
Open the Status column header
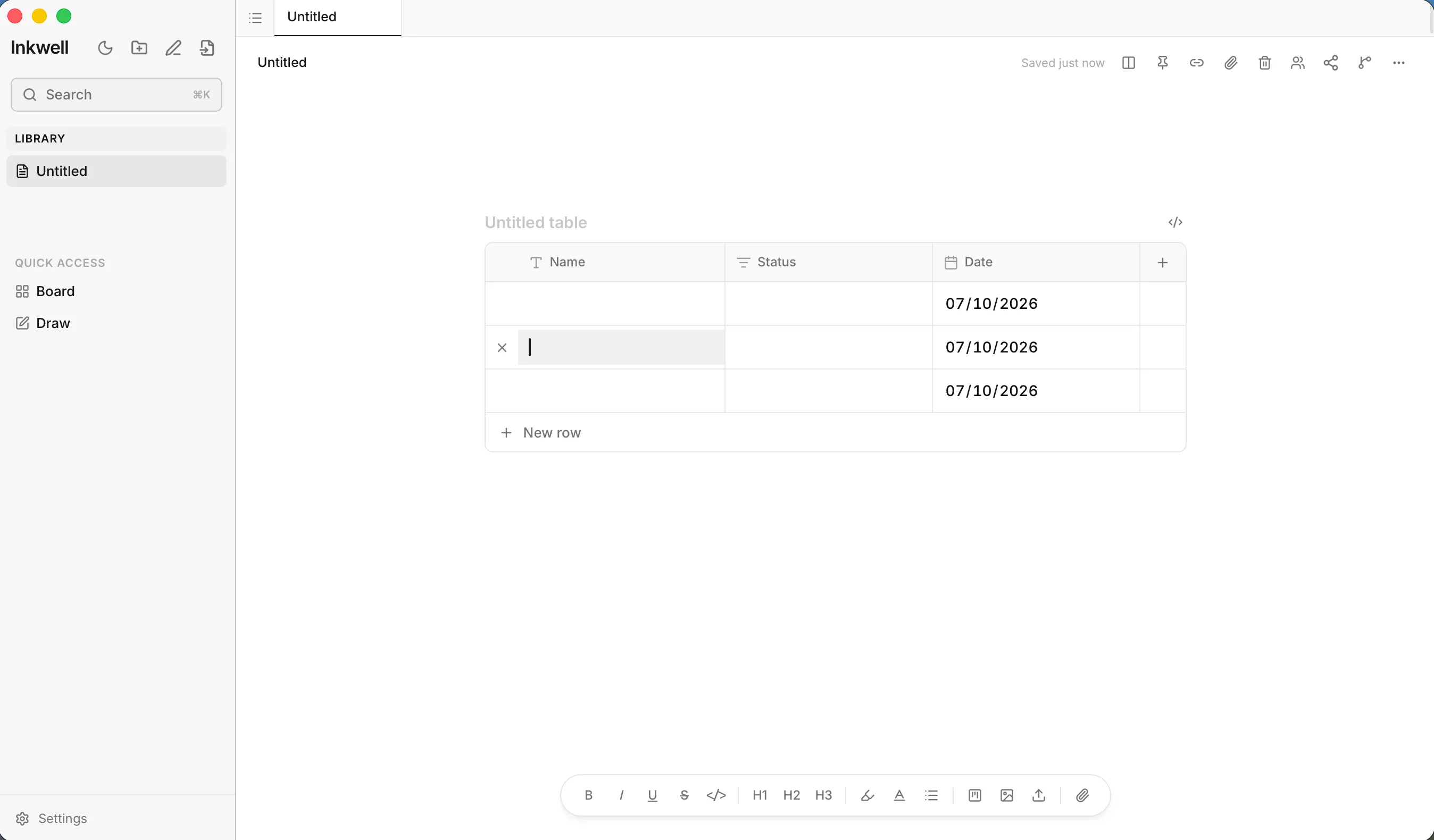[x=829, y=262]
